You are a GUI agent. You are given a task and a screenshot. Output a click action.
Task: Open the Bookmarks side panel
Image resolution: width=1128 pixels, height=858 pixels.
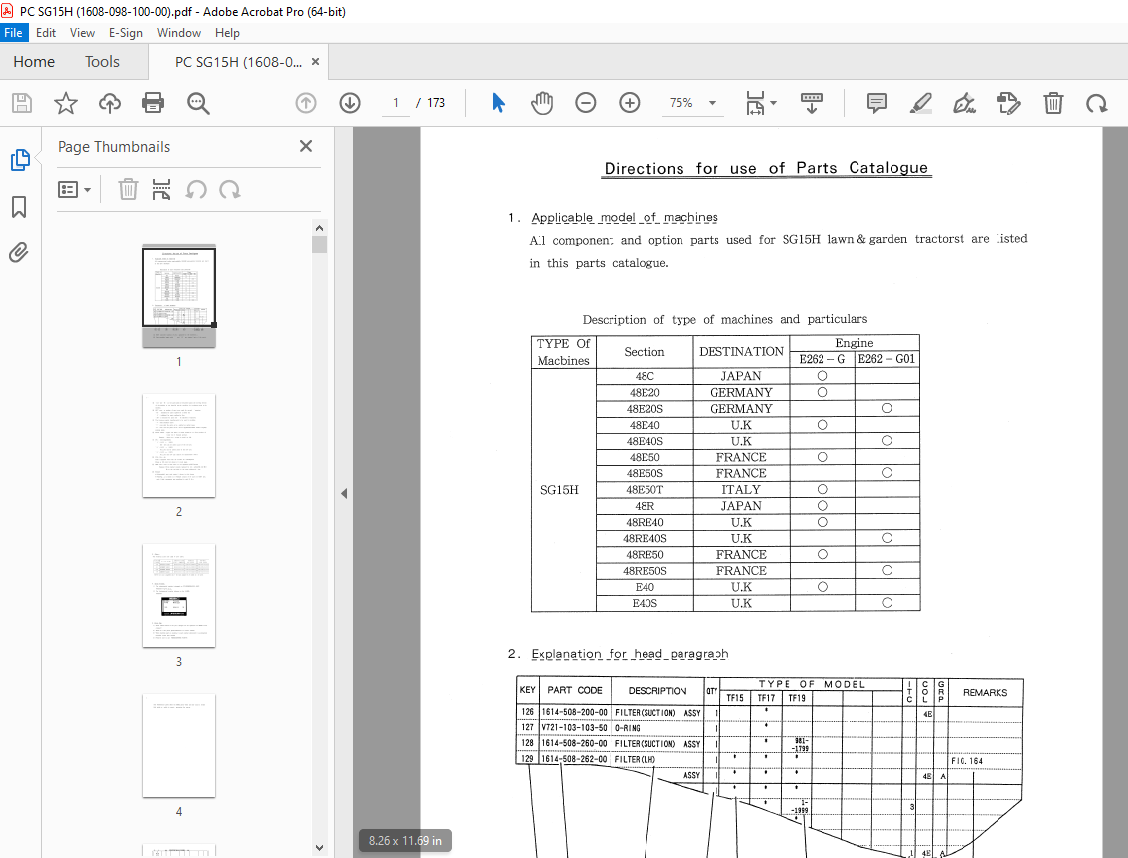coord(19,206)
